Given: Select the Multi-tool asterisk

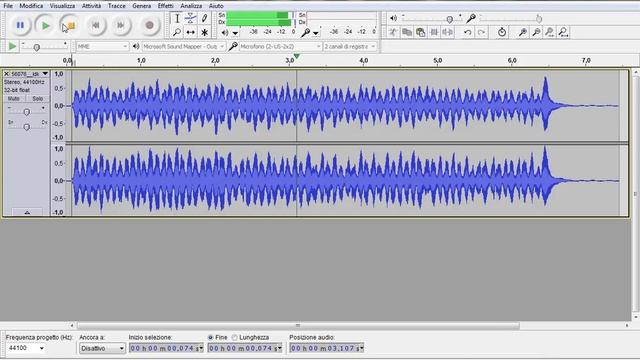Looking at the screenshot, I should click(204, 32).
